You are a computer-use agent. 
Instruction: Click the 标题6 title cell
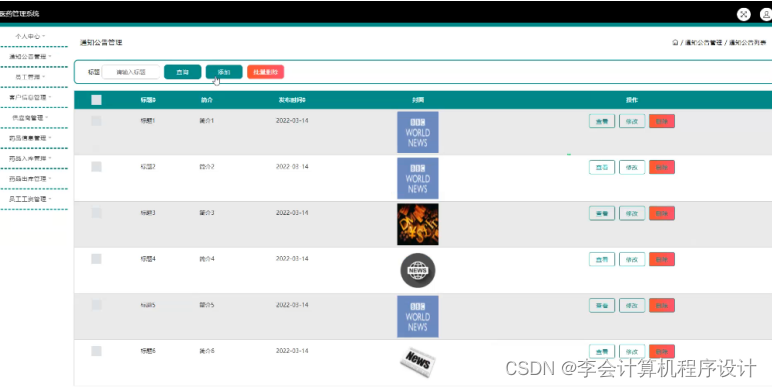(x=148, y=351)
